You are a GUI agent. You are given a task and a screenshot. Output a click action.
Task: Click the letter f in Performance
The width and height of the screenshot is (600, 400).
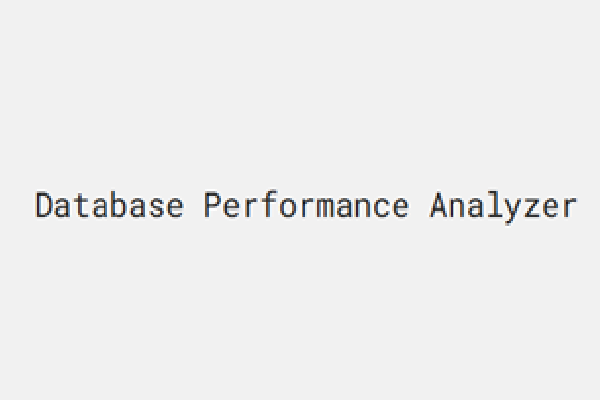point(269,205)
